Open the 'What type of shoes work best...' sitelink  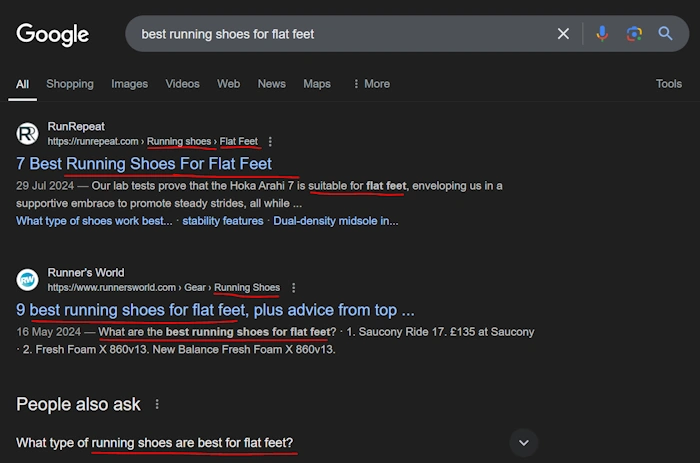pyautogui.click(x=94, y=221)
